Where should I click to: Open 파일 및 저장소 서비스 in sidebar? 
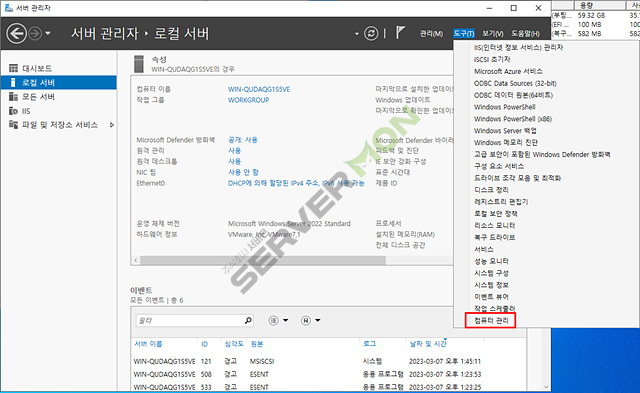(59, 125)
